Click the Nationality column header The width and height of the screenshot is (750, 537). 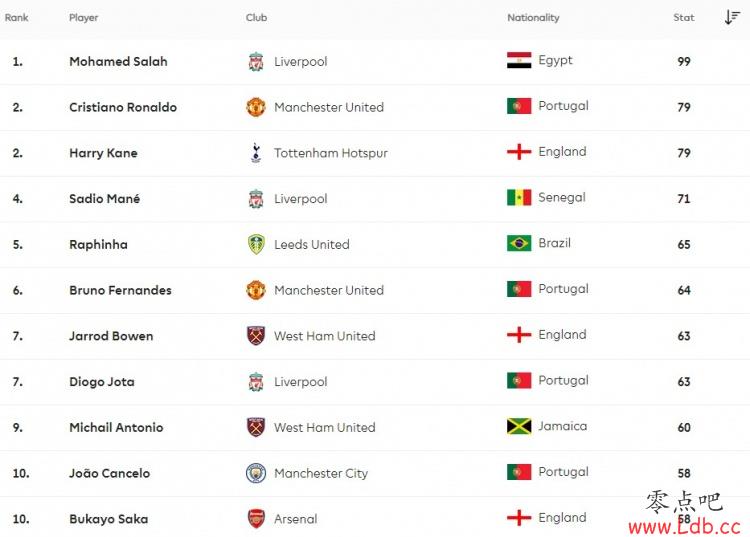point(533,18)
